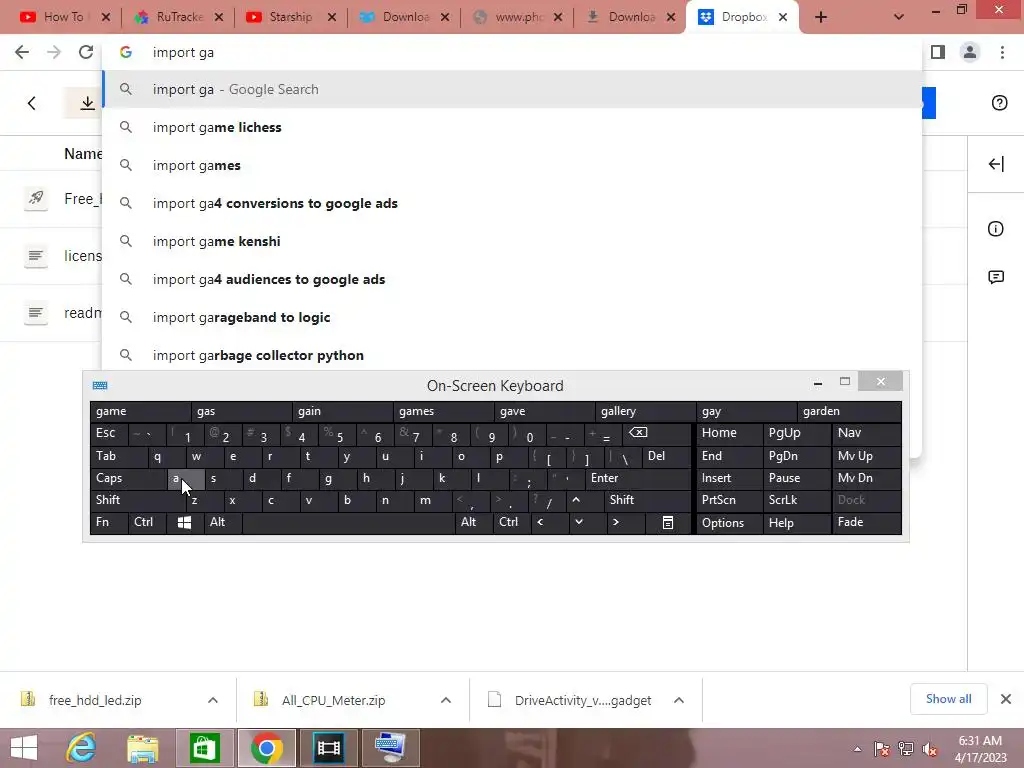Click Show all downloads button
Image resolution: width=1024 pixels, height=768 pixels.
point(948,699)
